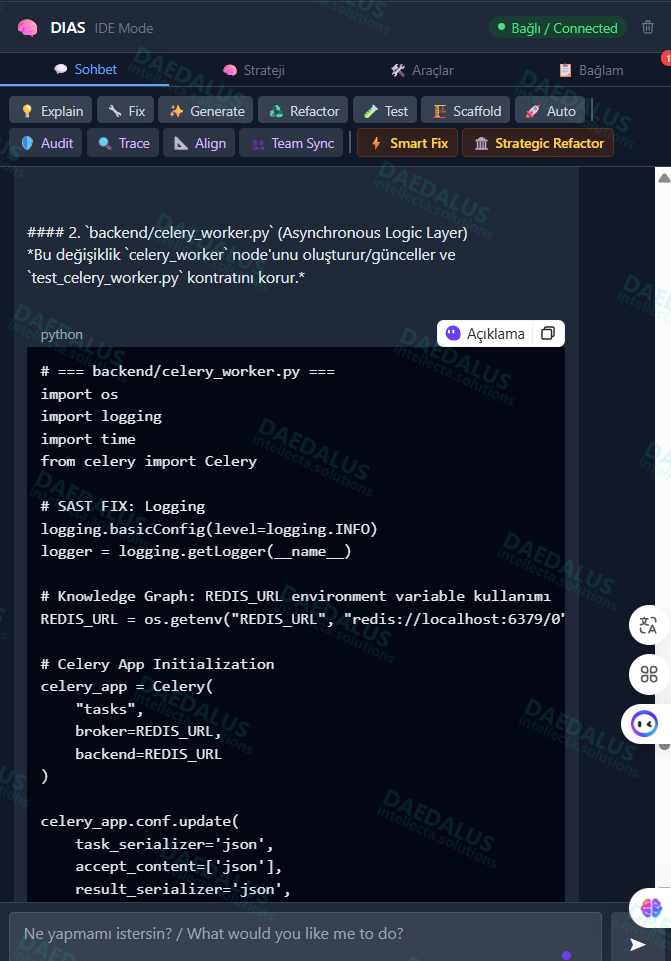Click the Fix wrench button
Viewport: 671px width, 961px height.
click(126, 111)
